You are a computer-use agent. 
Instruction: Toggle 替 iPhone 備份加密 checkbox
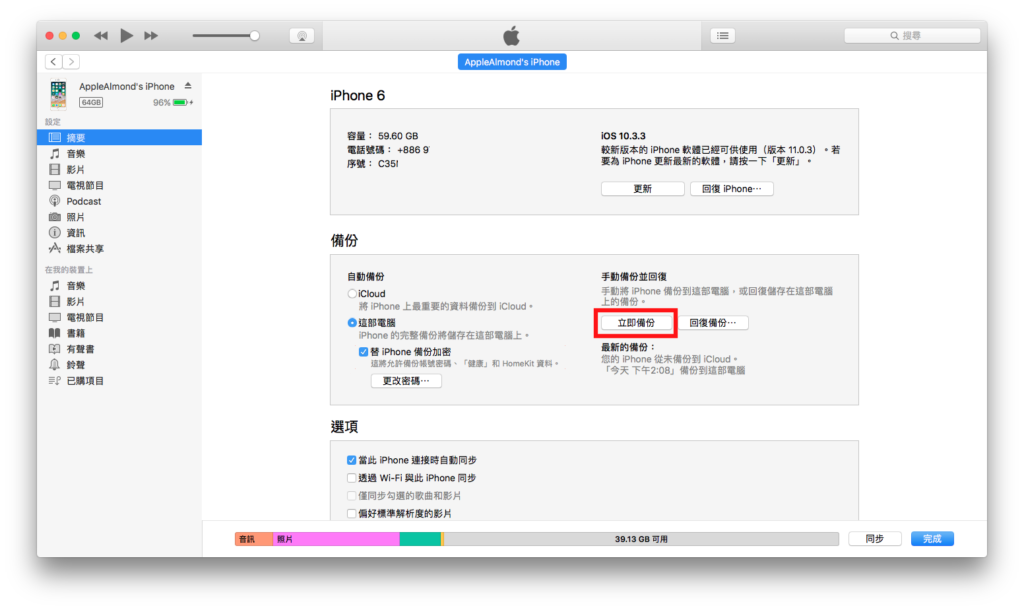363,352
